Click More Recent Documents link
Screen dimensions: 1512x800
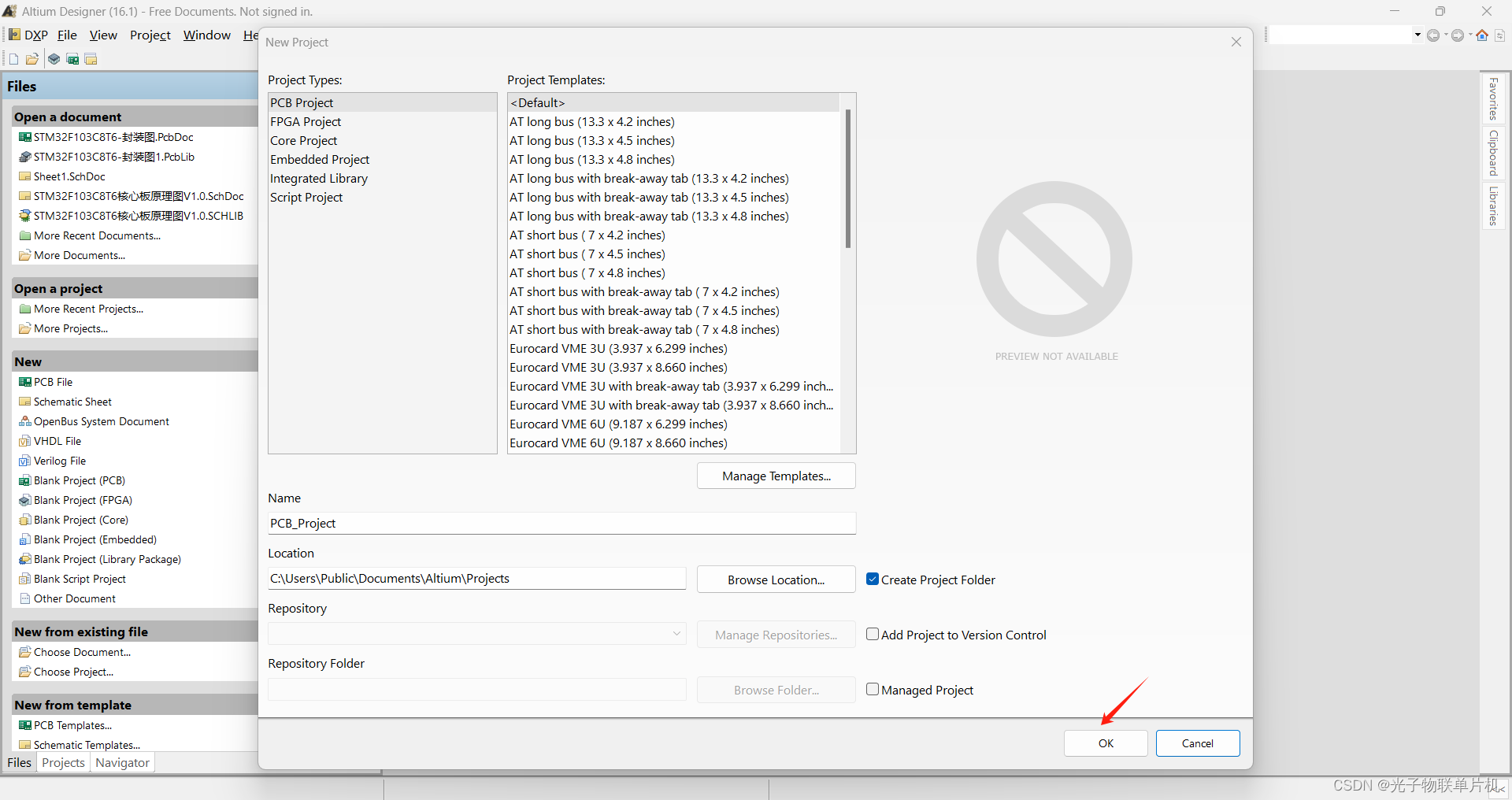[97, 235]
